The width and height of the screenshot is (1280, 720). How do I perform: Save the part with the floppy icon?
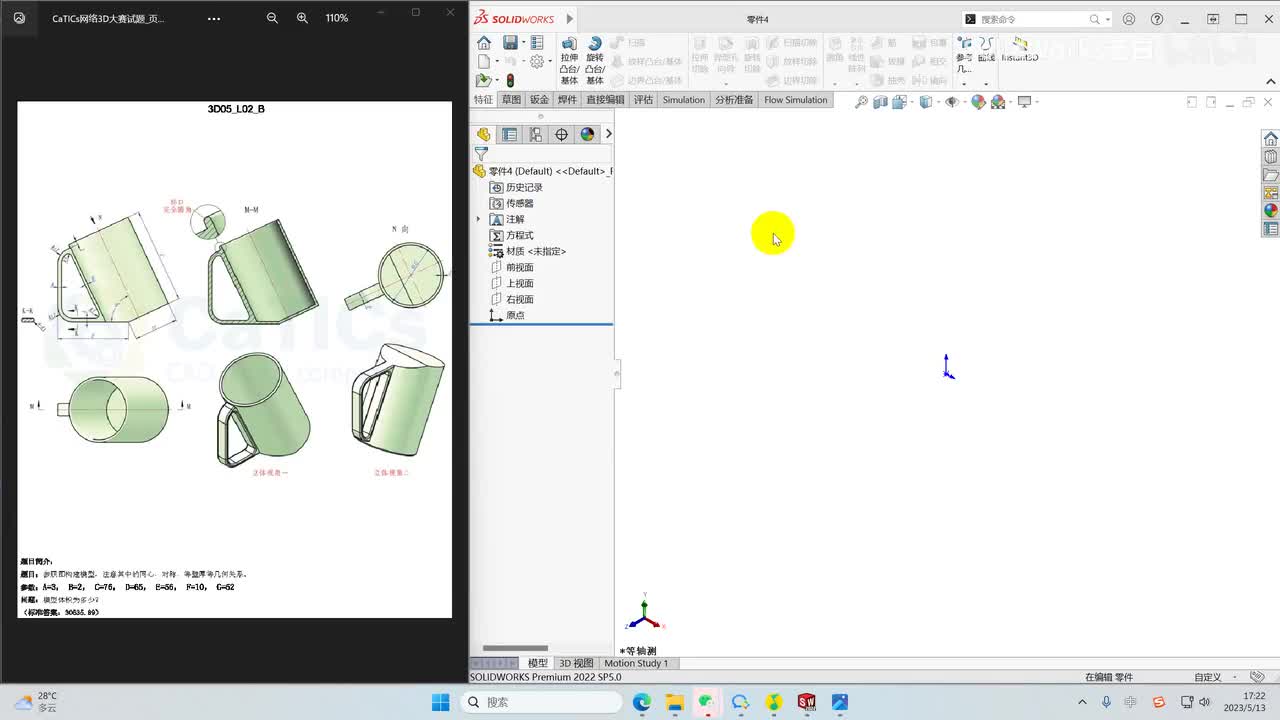[510, 43]
